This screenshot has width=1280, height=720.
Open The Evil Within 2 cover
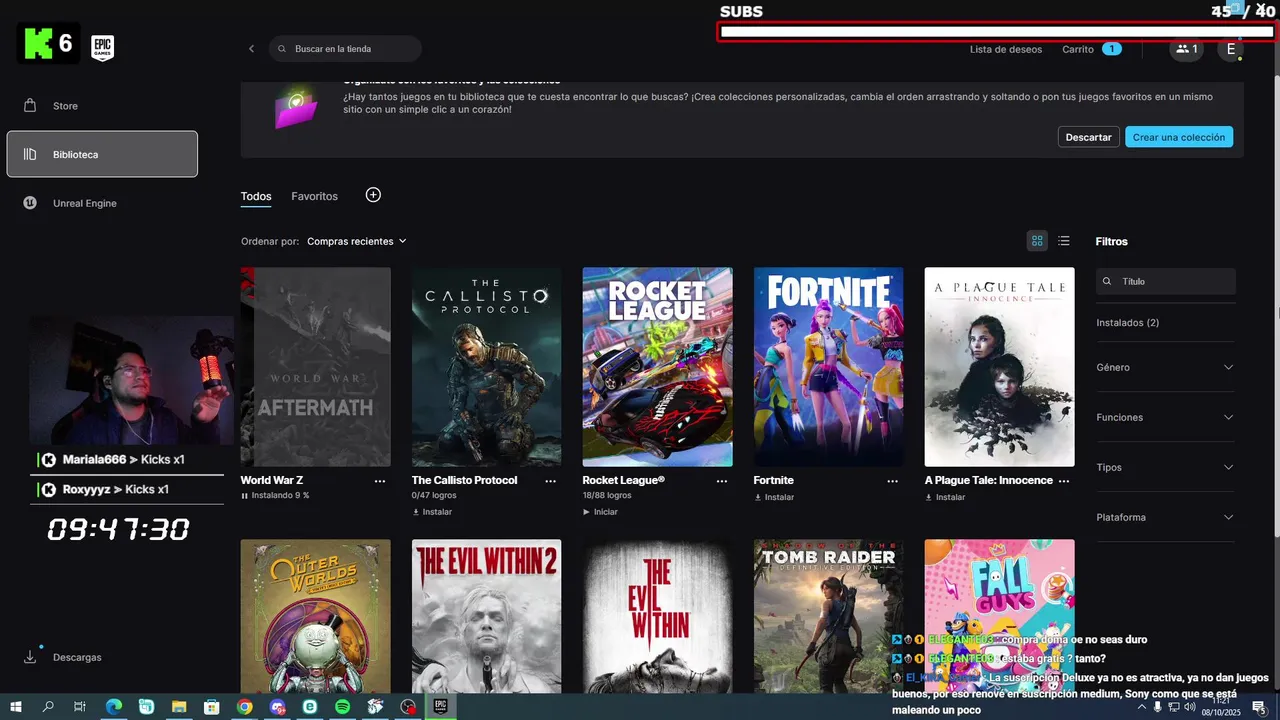click(x=486, y=616)
